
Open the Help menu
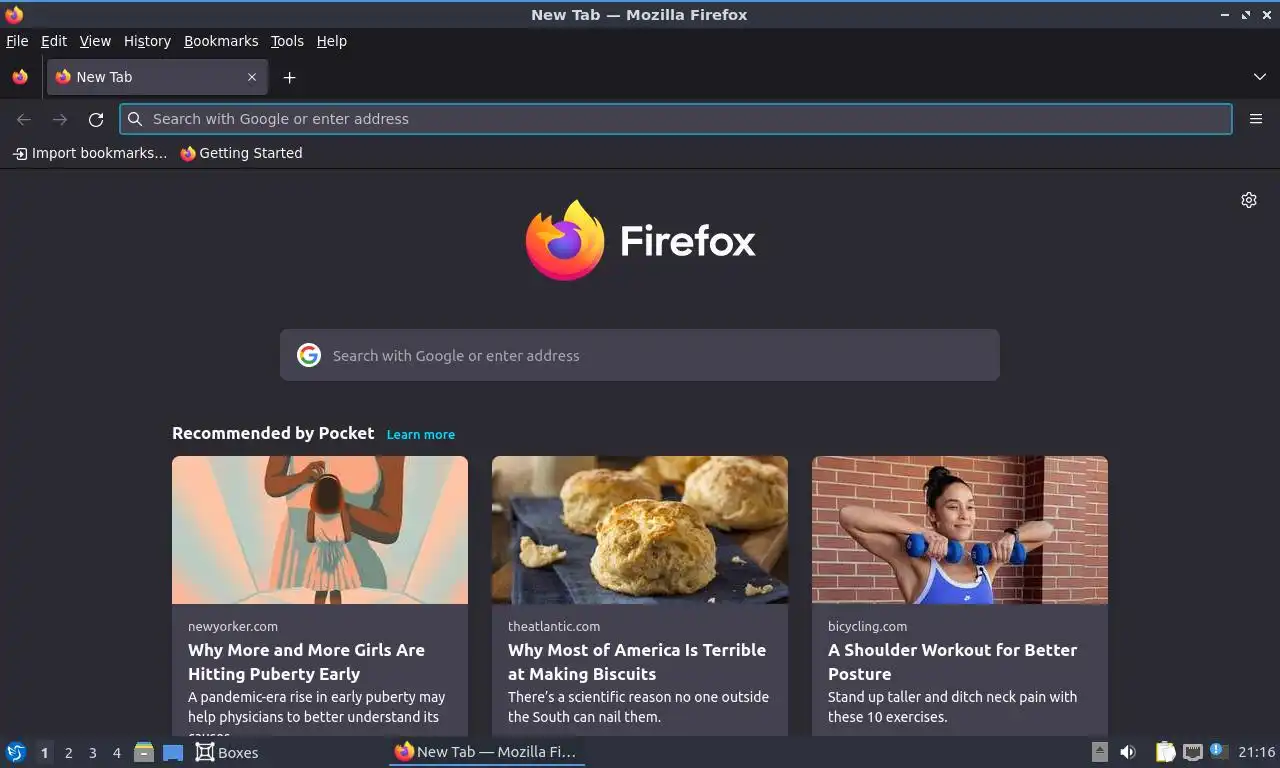[332, 41]
